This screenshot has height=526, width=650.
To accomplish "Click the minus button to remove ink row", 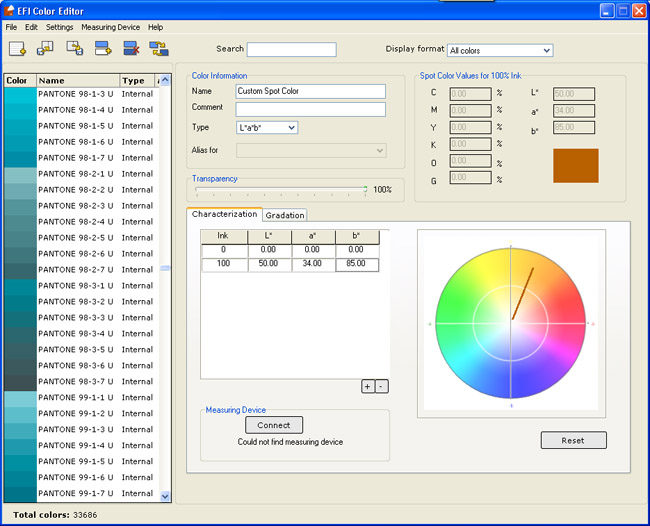I will coord(381,386).
